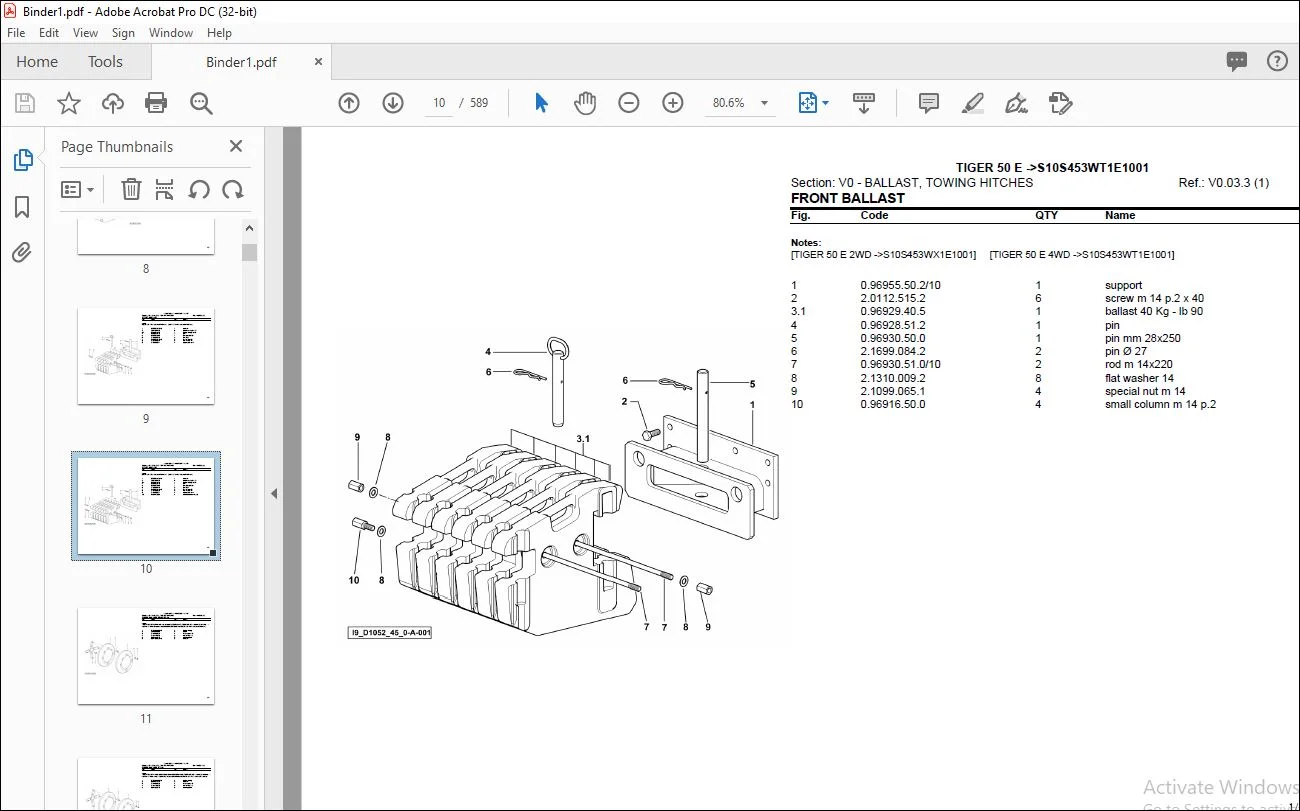1300x811 pixels.
Task: Open the Attachments paperclip pane
Action: (22, 253)
